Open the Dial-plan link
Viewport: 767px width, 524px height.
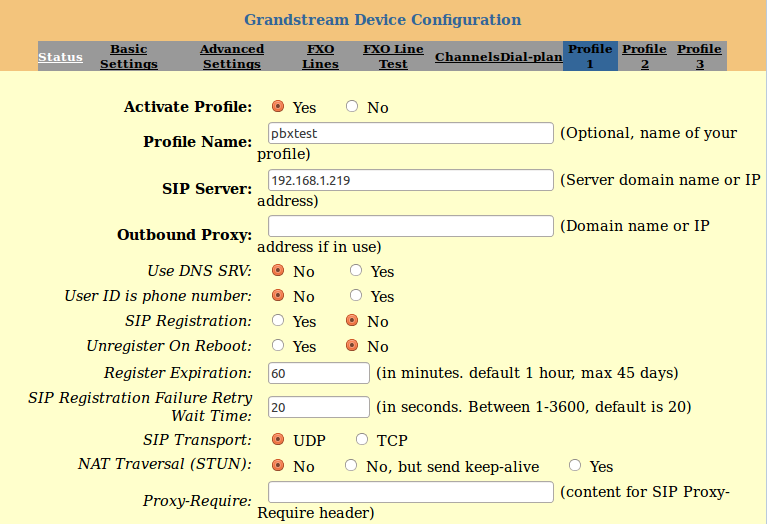pos(531,57)
